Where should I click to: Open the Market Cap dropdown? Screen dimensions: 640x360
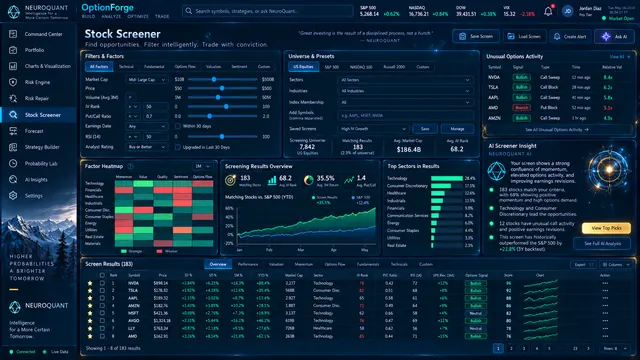click(x=147, y=80)
